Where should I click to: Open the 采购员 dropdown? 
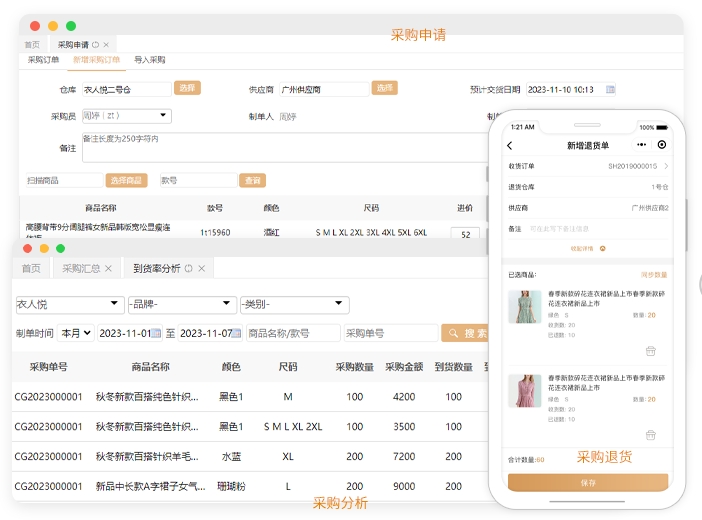click(x=127, y=116)
